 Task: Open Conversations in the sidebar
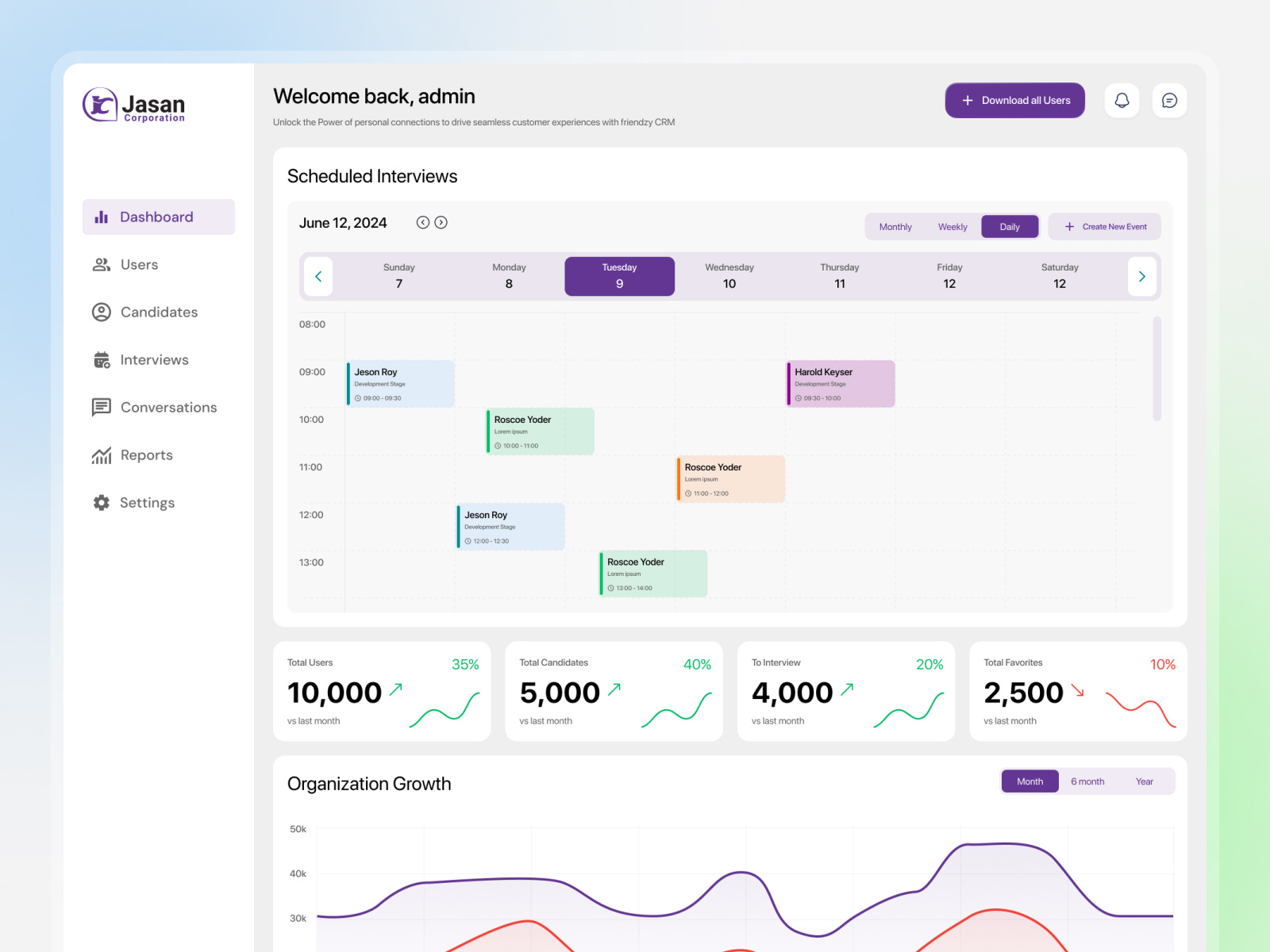tap(159, 408)
